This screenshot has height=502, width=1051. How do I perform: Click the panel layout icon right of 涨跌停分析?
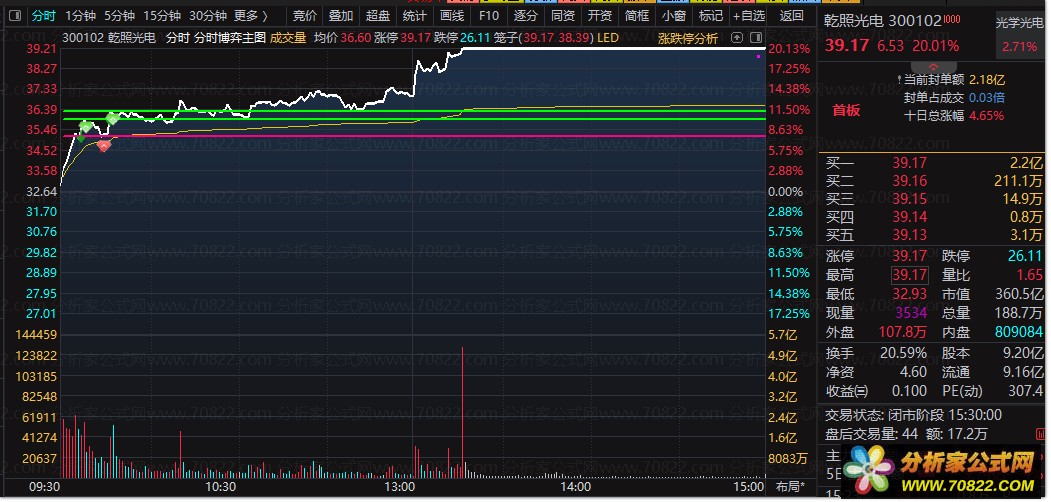click(756, 38)
